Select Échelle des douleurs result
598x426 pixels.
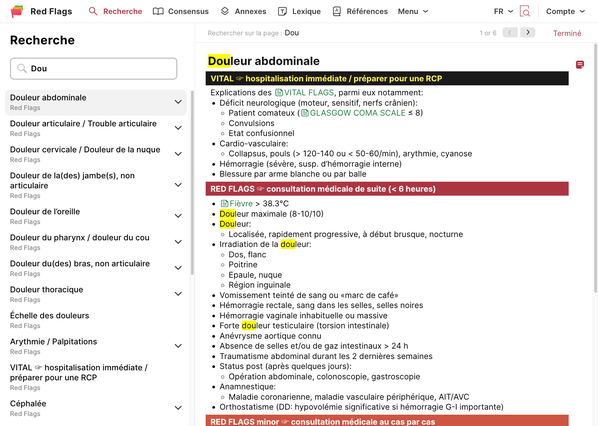pos(95,320)
